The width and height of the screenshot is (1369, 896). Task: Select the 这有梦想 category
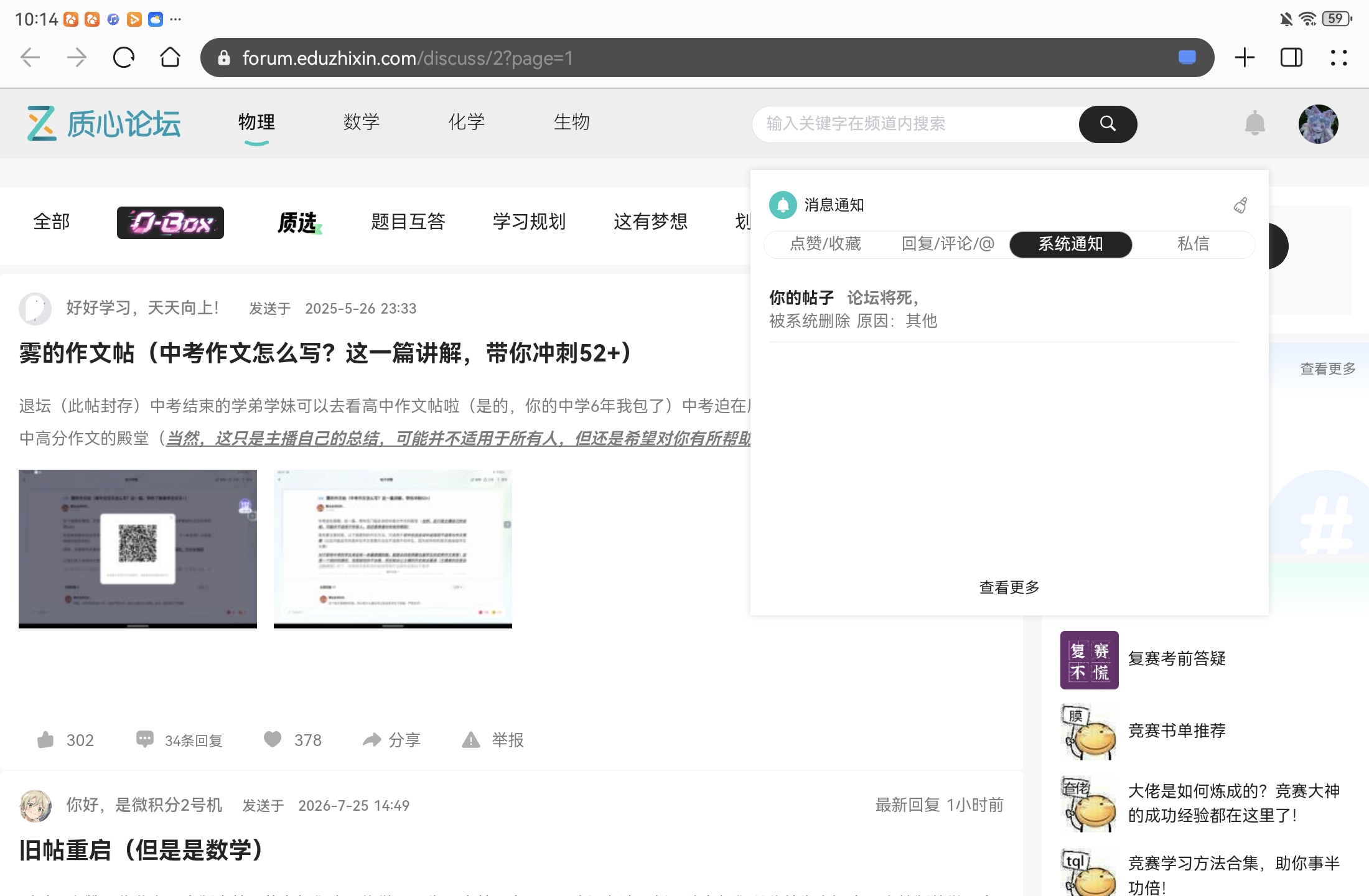point(651,222)
